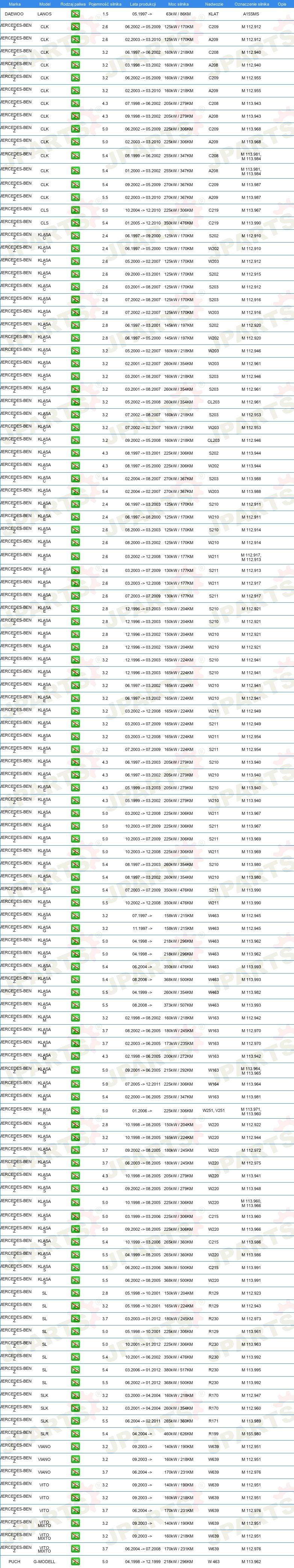
Task: Click the Rodzaj paliwa column header
Action: pyautogui.click(x=73, y=4)
